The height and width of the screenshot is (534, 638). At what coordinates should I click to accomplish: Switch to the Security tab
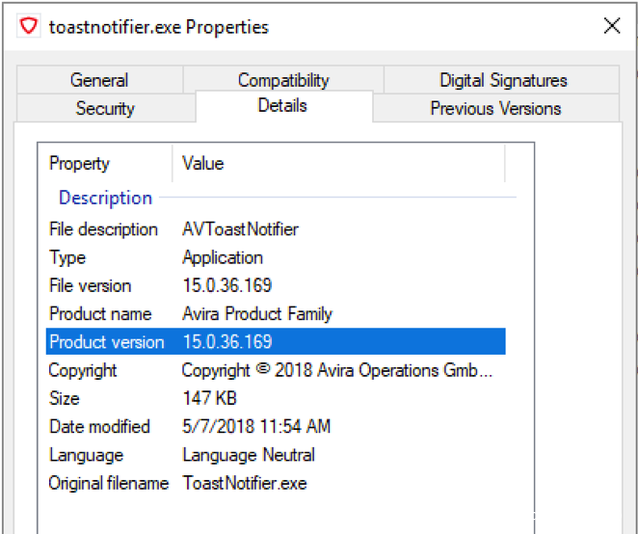[105, 108]
